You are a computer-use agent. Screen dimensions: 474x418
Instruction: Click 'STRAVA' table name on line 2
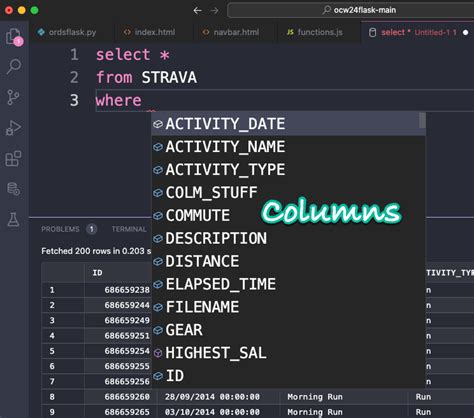point(169,77)
